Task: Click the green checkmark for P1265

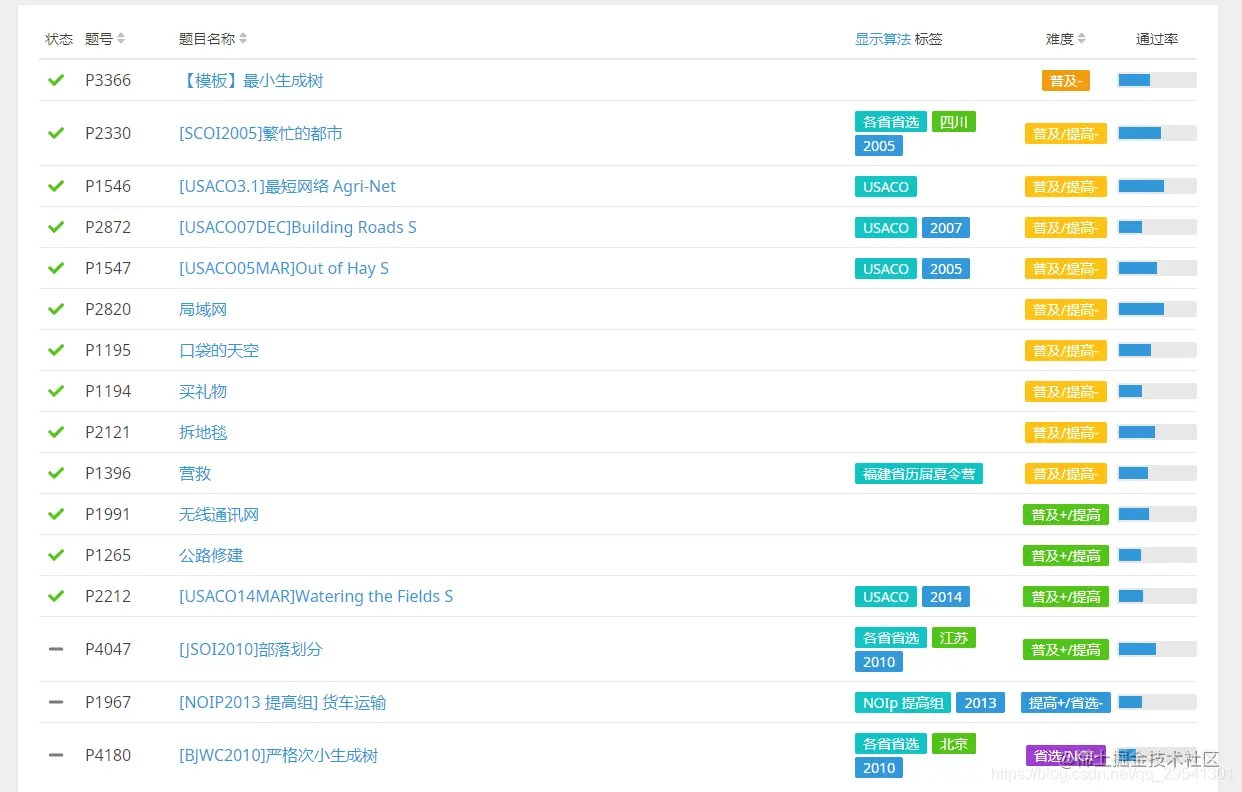Action: point(56,555)
